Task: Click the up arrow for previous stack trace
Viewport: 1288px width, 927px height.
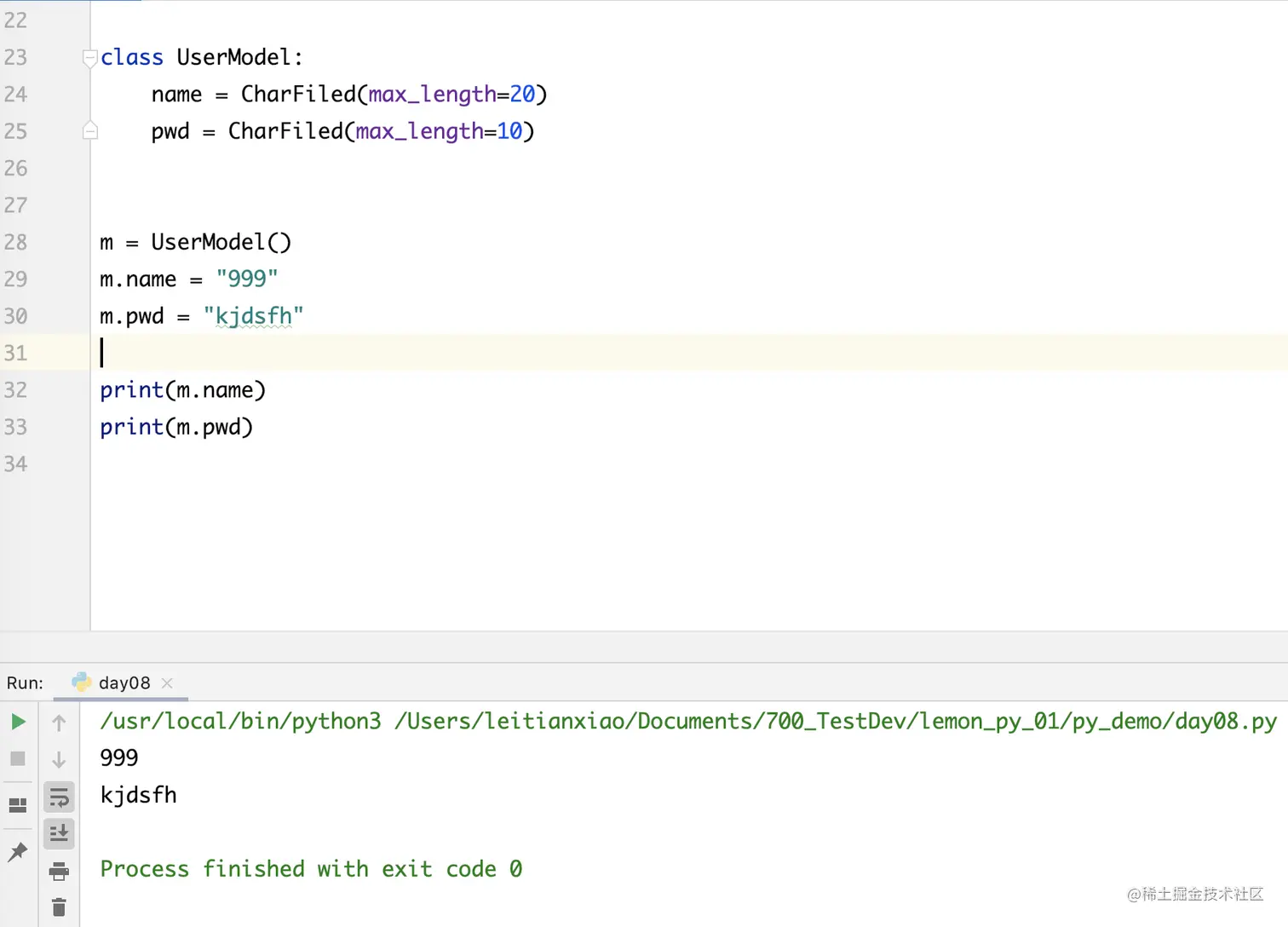Action: click(59, 723)
